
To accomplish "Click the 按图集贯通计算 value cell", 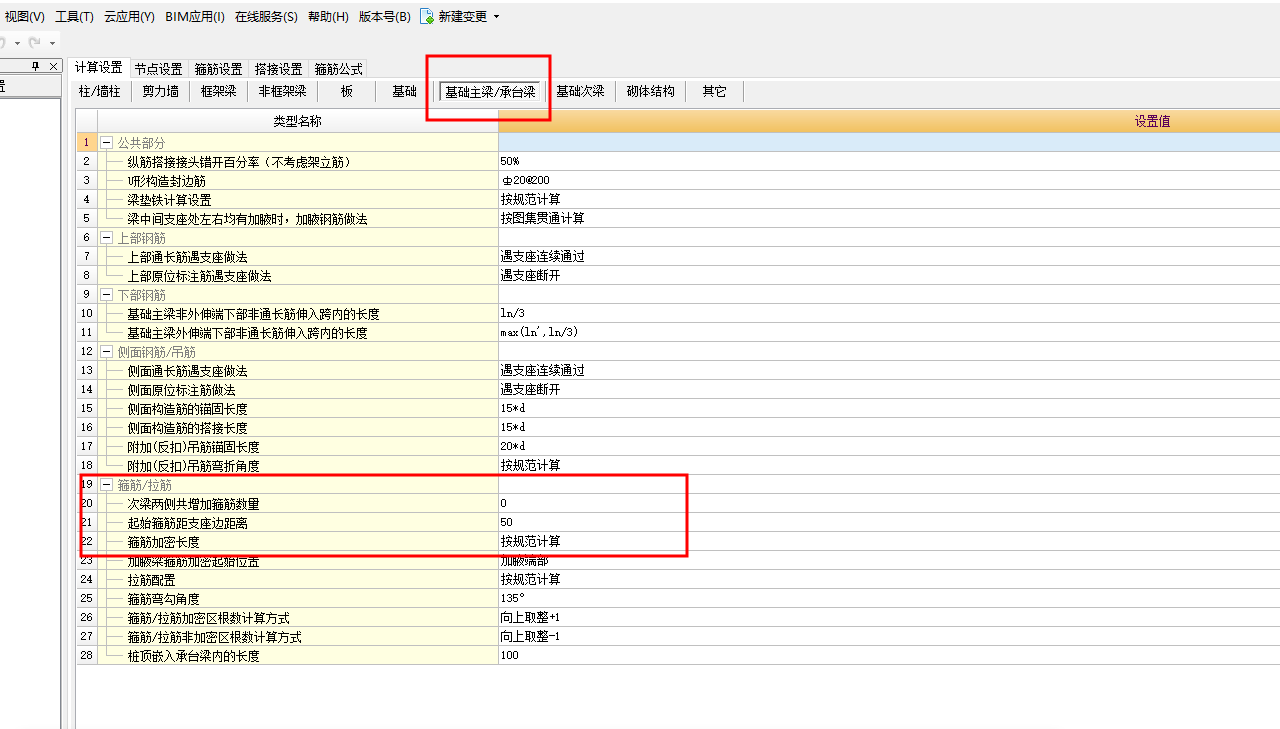I will [x=889, y=218].
